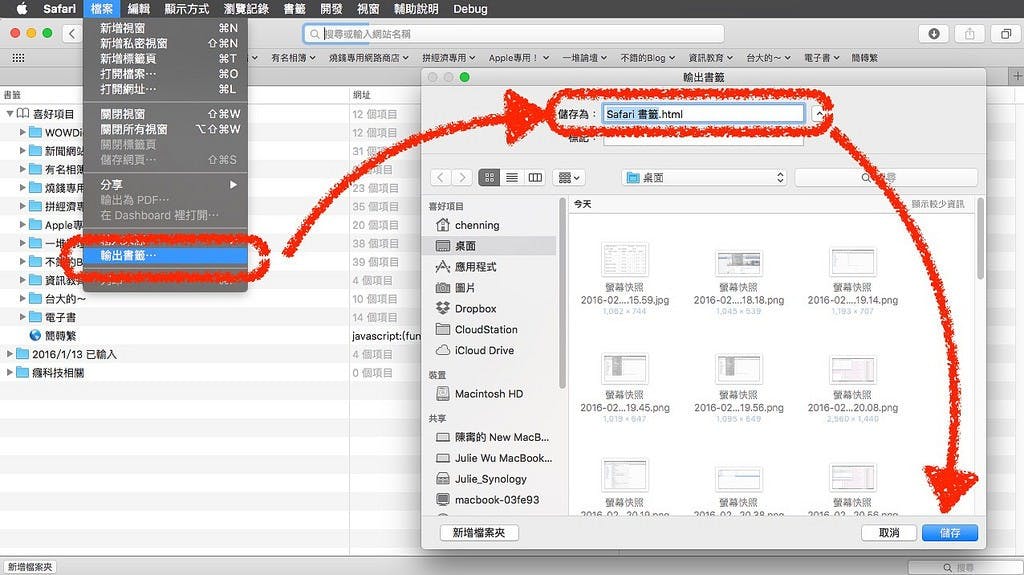1024x575 pixels.
Task: Click 新增檔案夾 button at window bottom
Action: (29, 567)
